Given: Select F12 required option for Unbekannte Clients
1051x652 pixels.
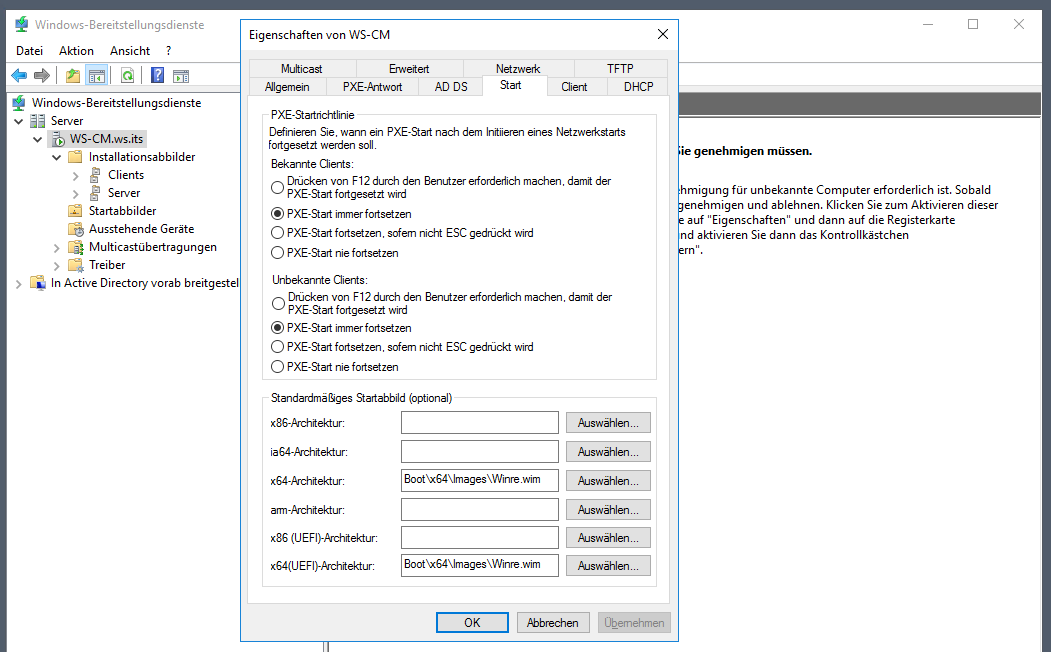Looking at the screenshot, I should (x=277, y=304).
